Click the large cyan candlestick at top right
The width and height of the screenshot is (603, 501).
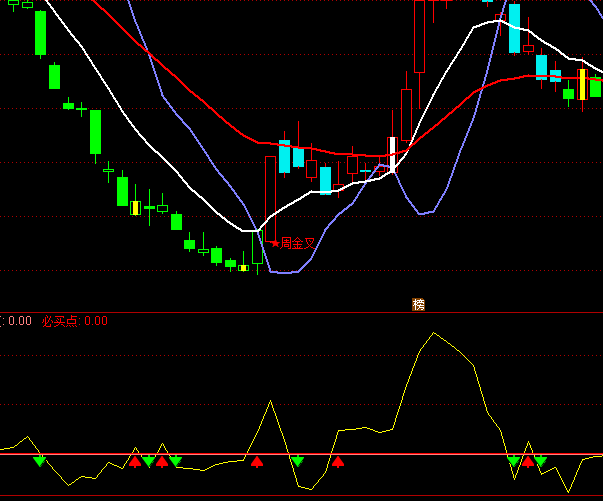click(514, 28)
